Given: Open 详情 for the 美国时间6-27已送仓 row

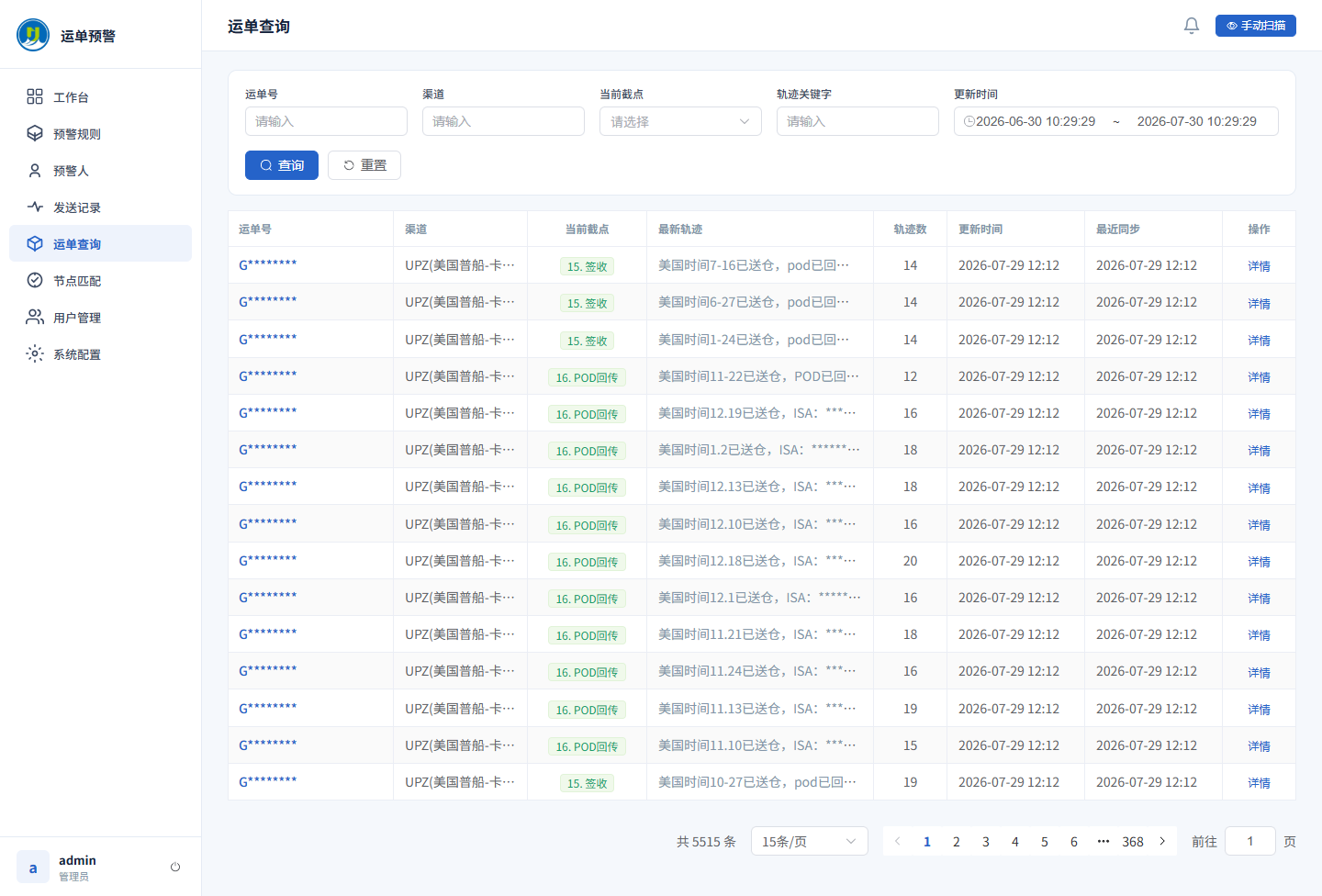Looking at the screenshot, I should coord(1259,303).
